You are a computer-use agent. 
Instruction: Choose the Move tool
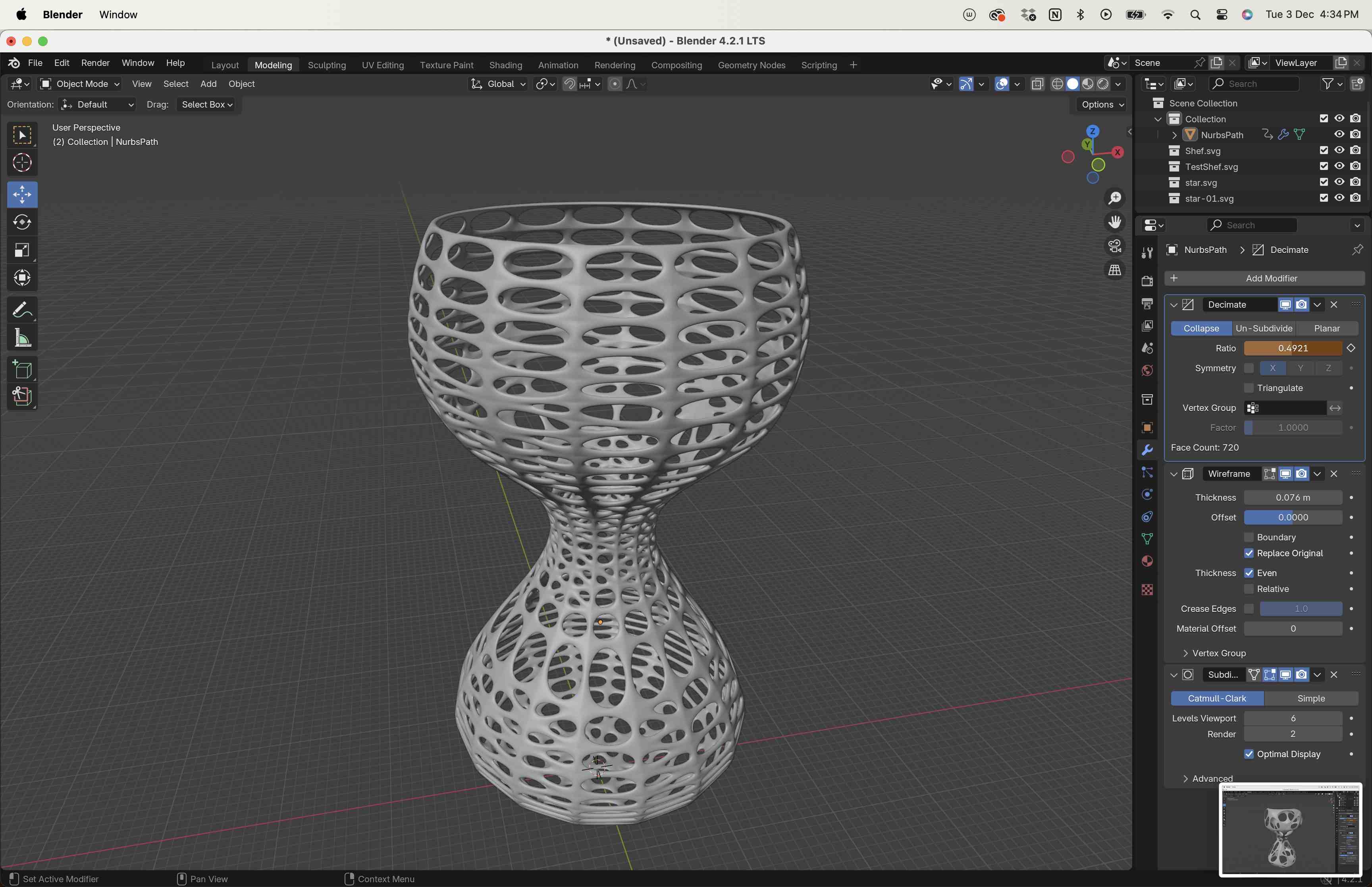pos(22,195)
